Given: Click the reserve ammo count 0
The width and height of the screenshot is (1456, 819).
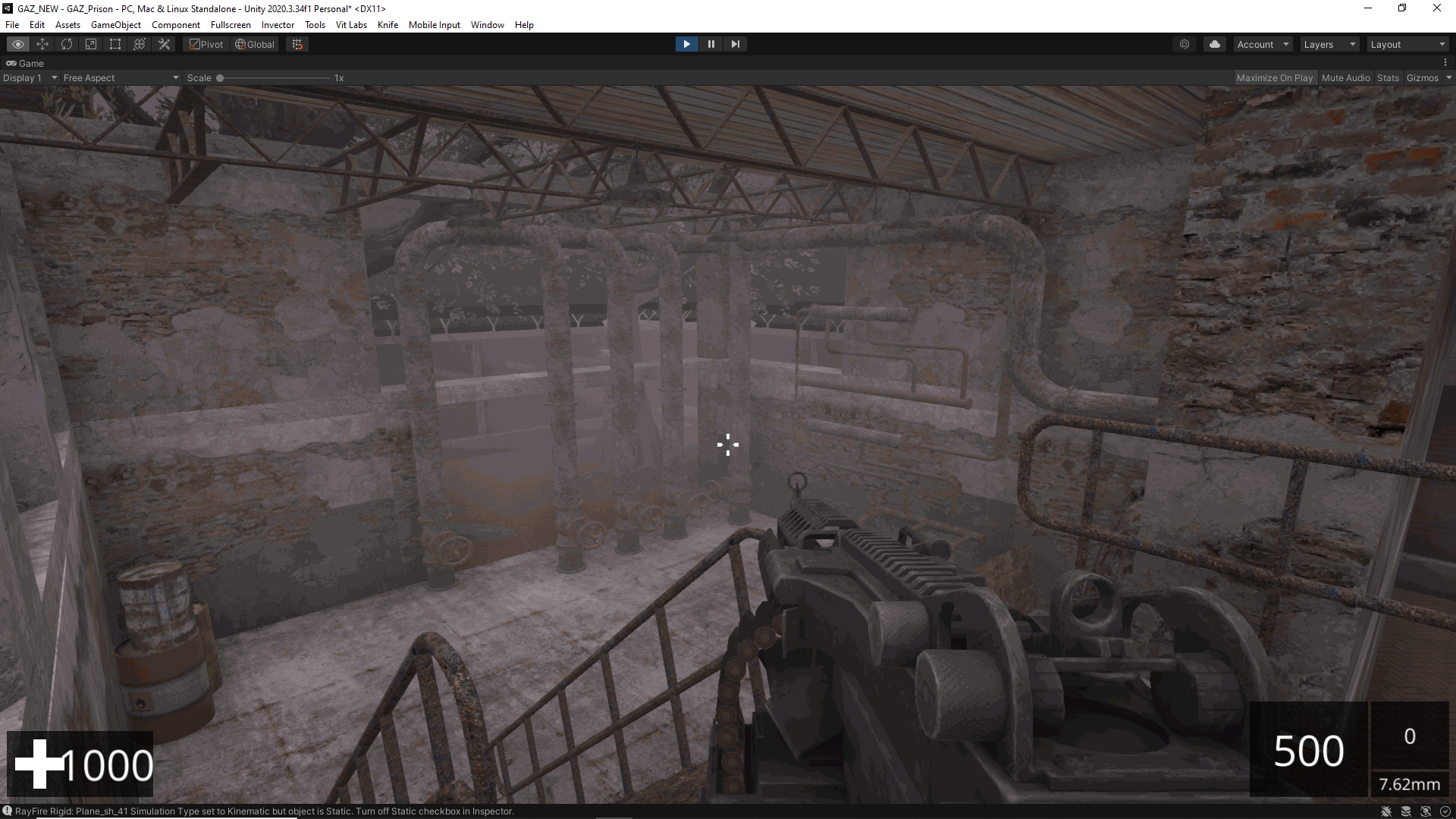Looking at the screenshot, I should click(x=1410, y=736).
